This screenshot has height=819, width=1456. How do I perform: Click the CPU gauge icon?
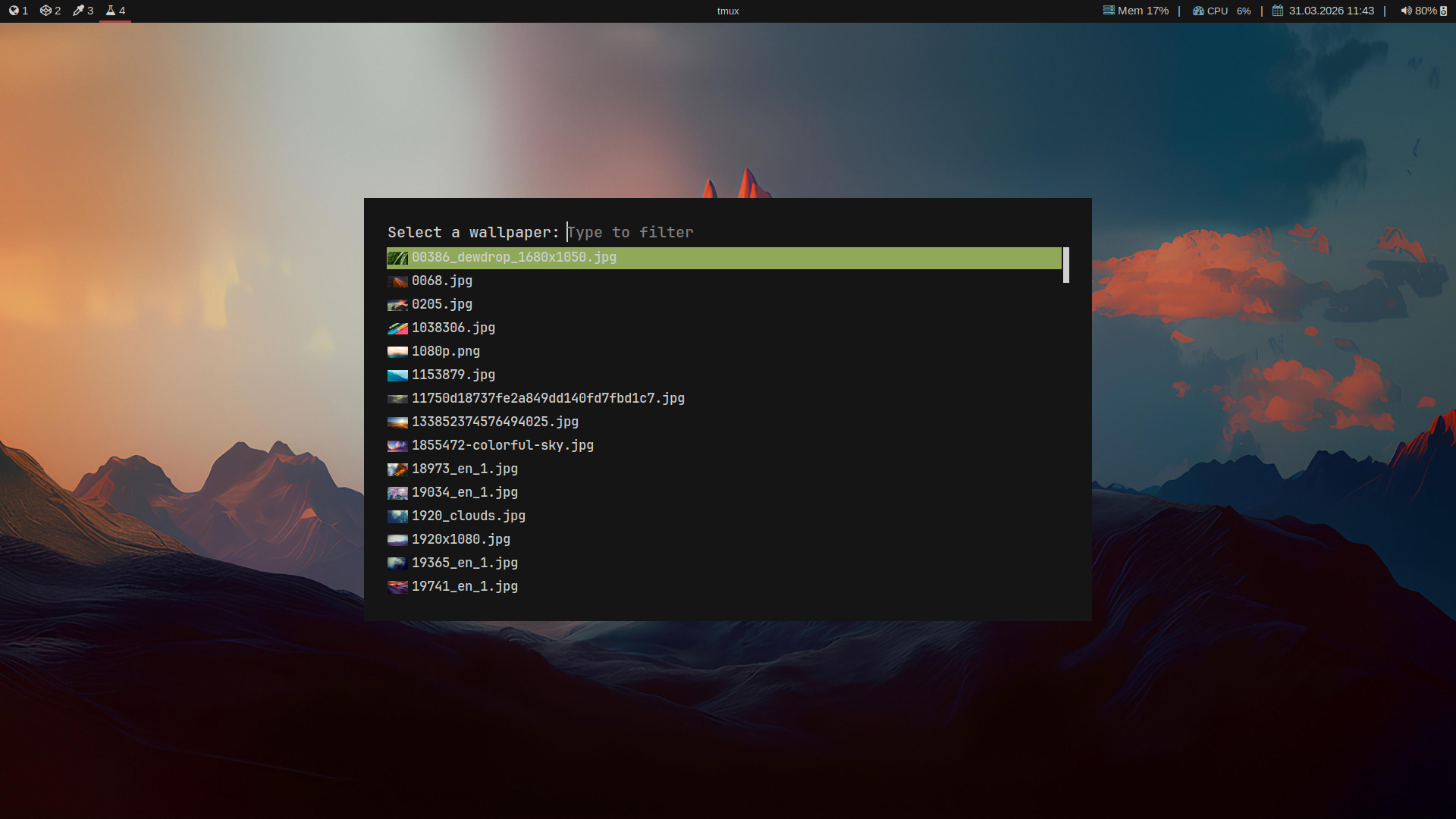(x=1198, y=11)
